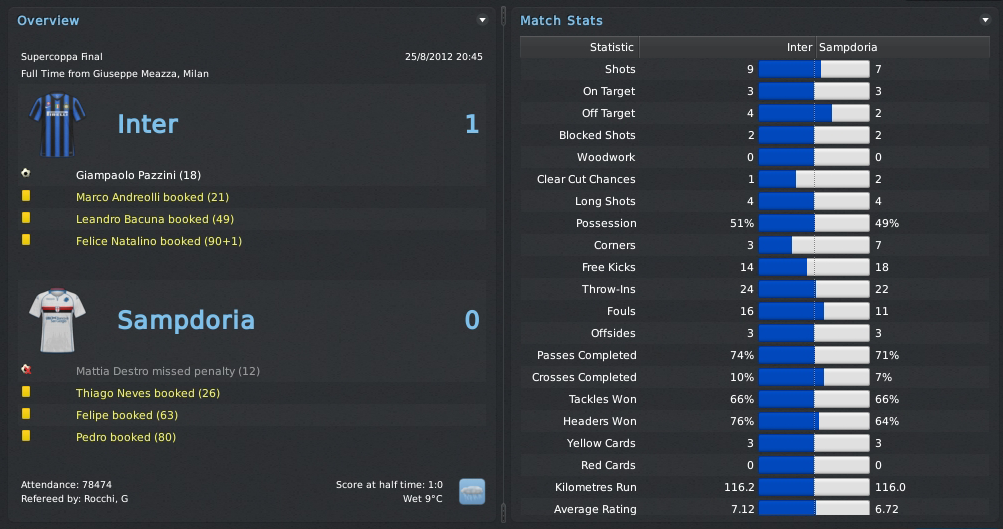Click the Overview panel title

[48, 20]
